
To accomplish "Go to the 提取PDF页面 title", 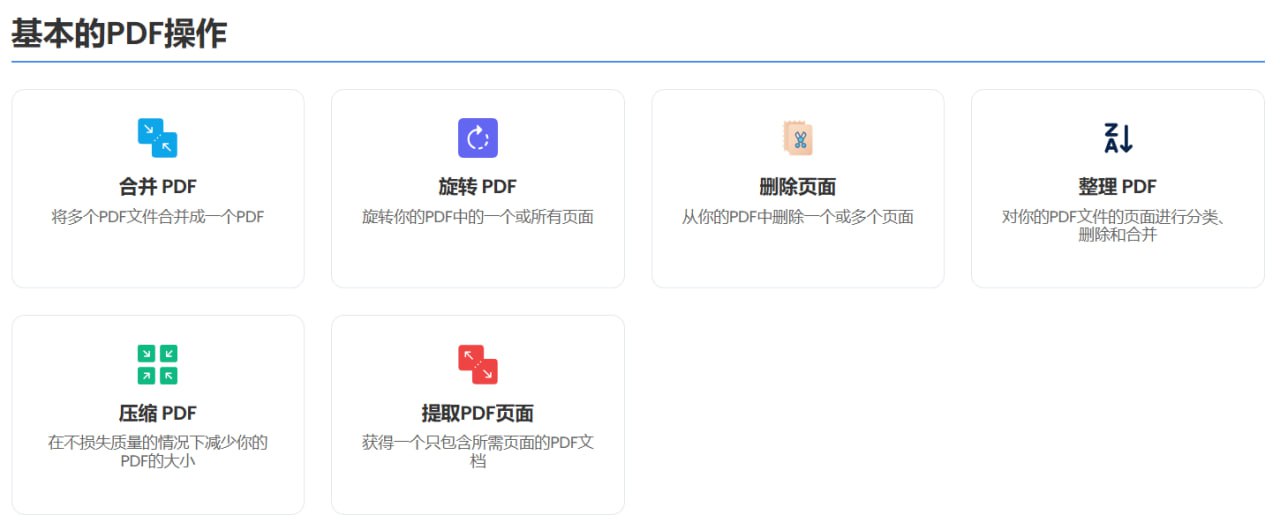I will click(x=477, y=414).
